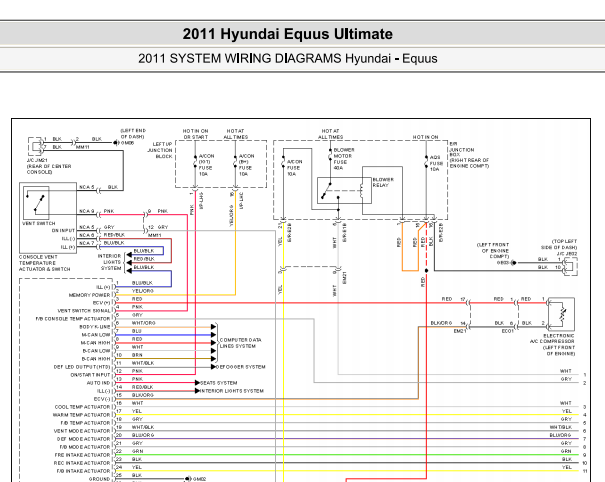
Task: Select the "DEFOGGER SYSTEM" label
Action: point(240,367)
